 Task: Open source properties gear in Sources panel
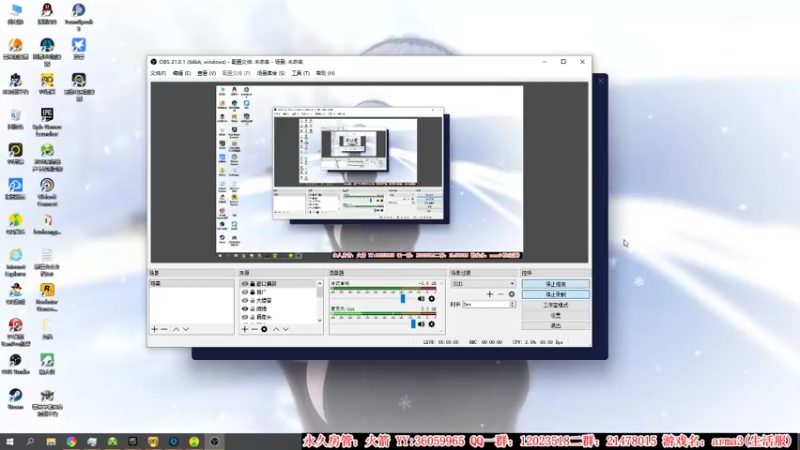(264, 329)
